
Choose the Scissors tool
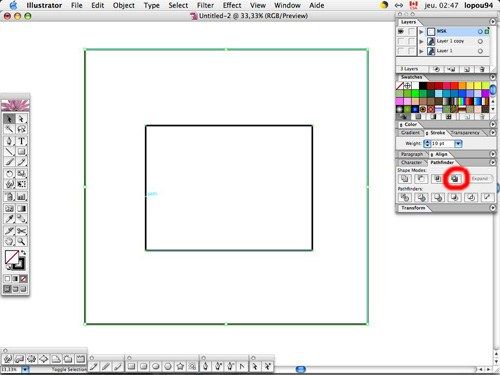[22, 231]
